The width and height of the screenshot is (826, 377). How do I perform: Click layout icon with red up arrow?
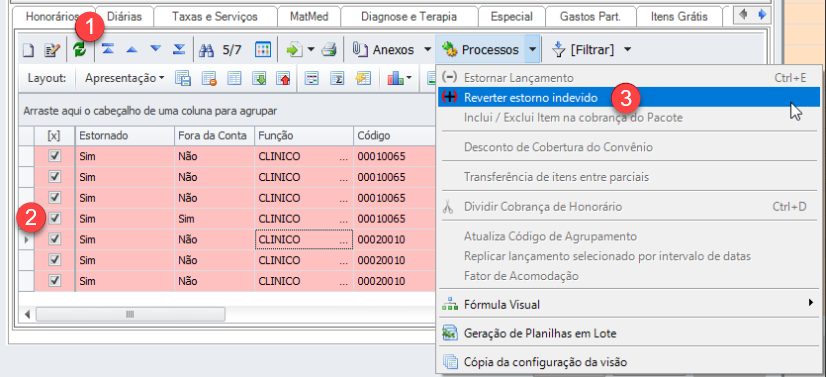(x=284, y=78)
